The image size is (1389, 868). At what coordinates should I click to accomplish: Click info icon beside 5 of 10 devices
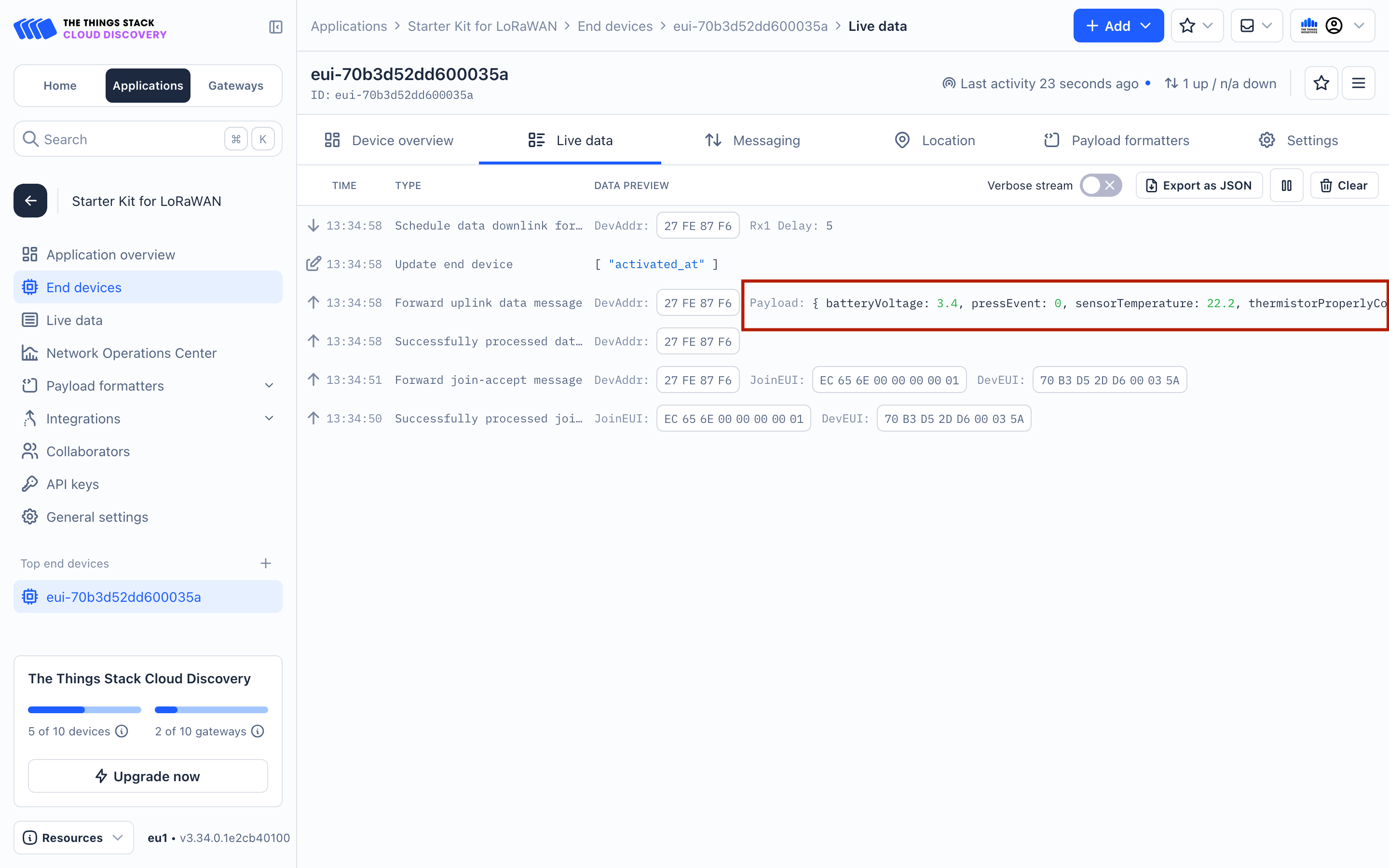(122, 731)
